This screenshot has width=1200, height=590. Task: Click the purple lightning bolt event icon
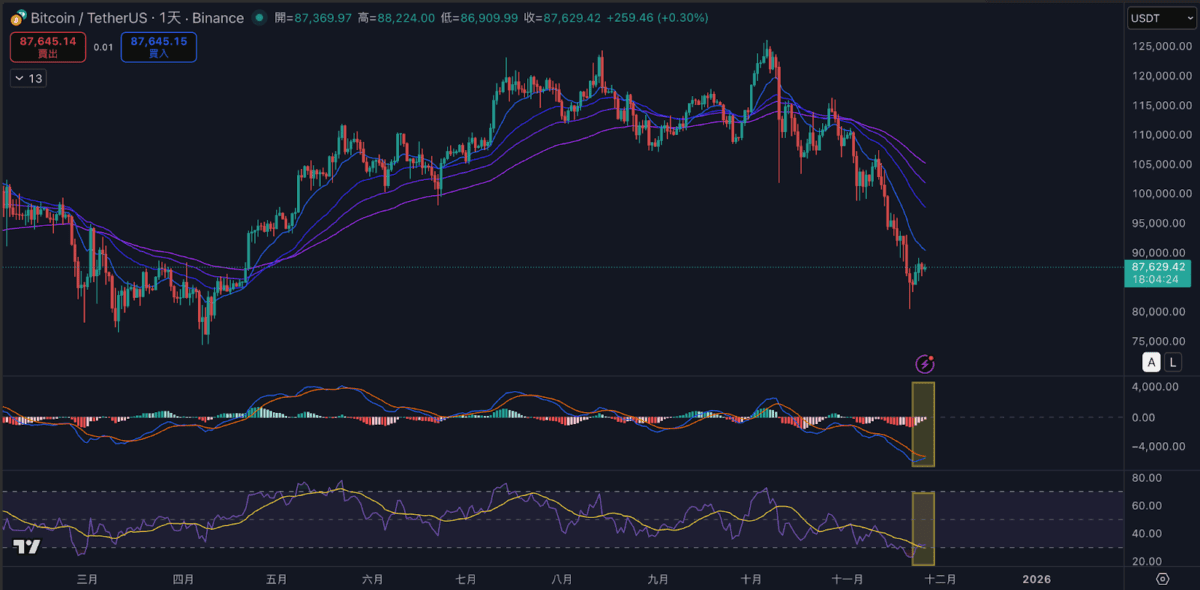pyautogui.click(x=926, y=363)
